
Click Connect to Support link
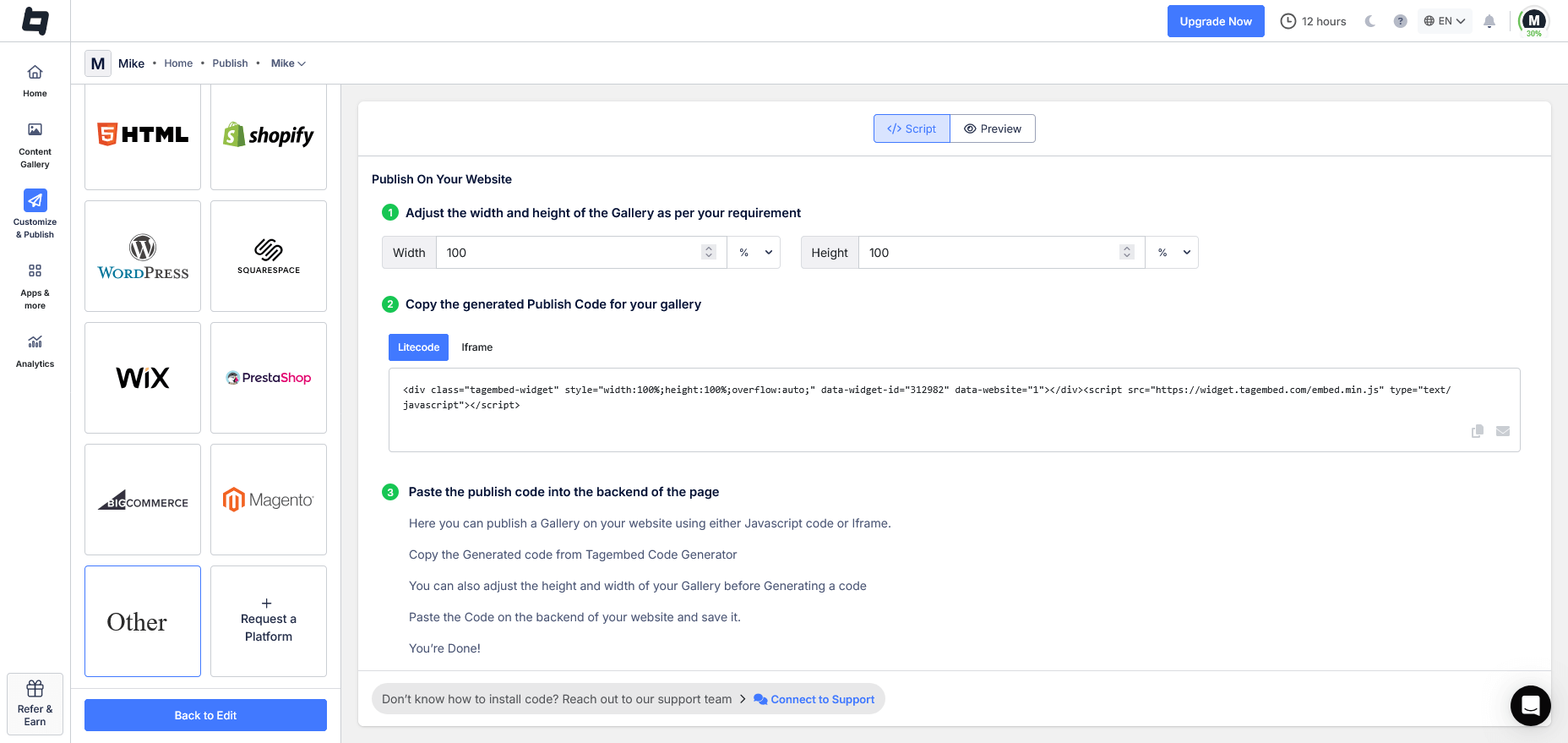pos(814,699)
